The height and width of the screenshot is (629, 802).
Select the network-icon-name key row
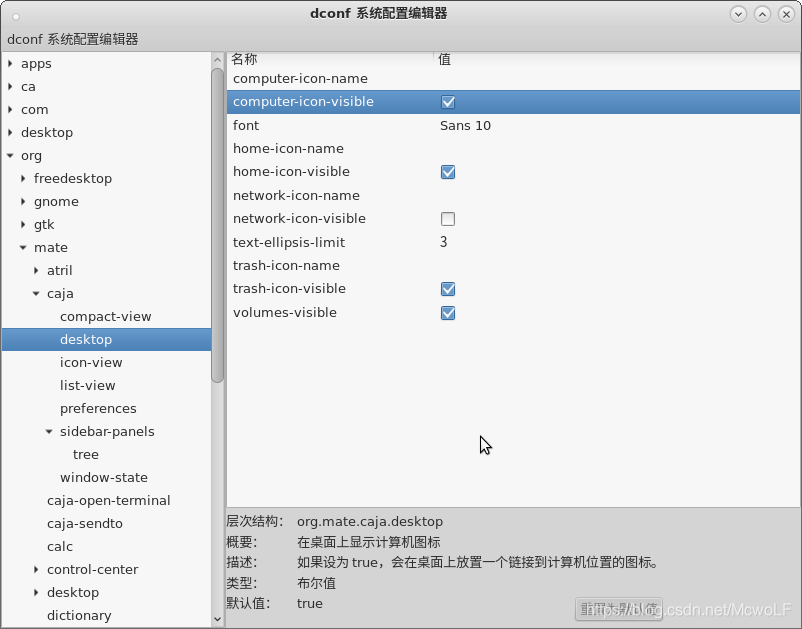click(x=514, y=195)
